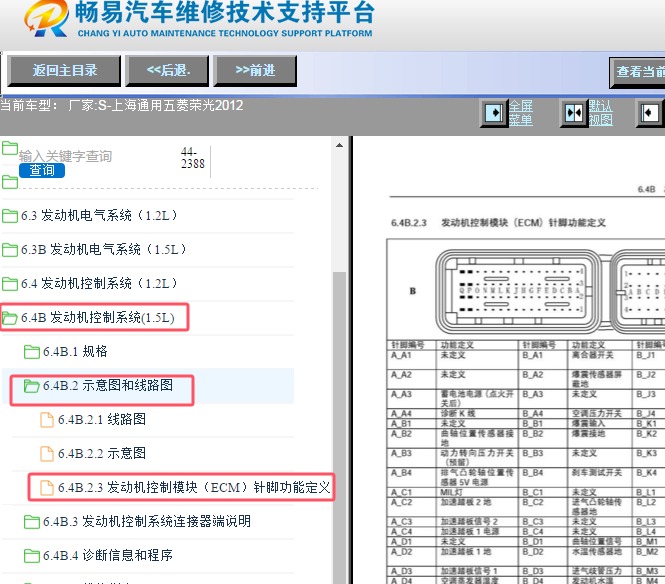Open the 默认视图 link

(x=601, y=113)
